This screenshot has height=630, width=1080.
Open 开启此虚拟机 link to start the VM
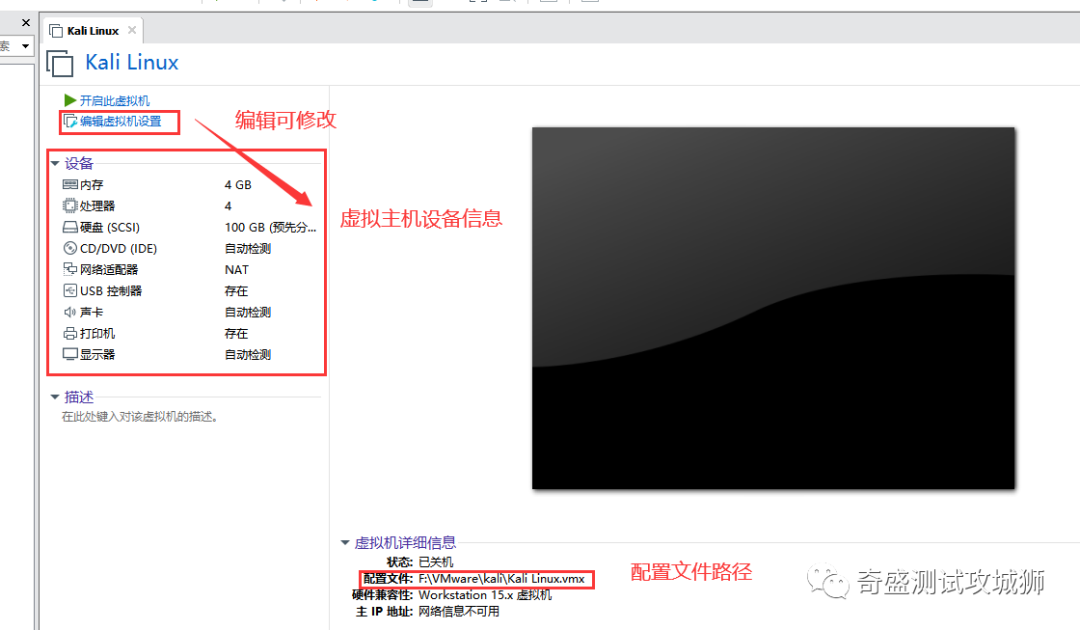(x=114, y=101)
